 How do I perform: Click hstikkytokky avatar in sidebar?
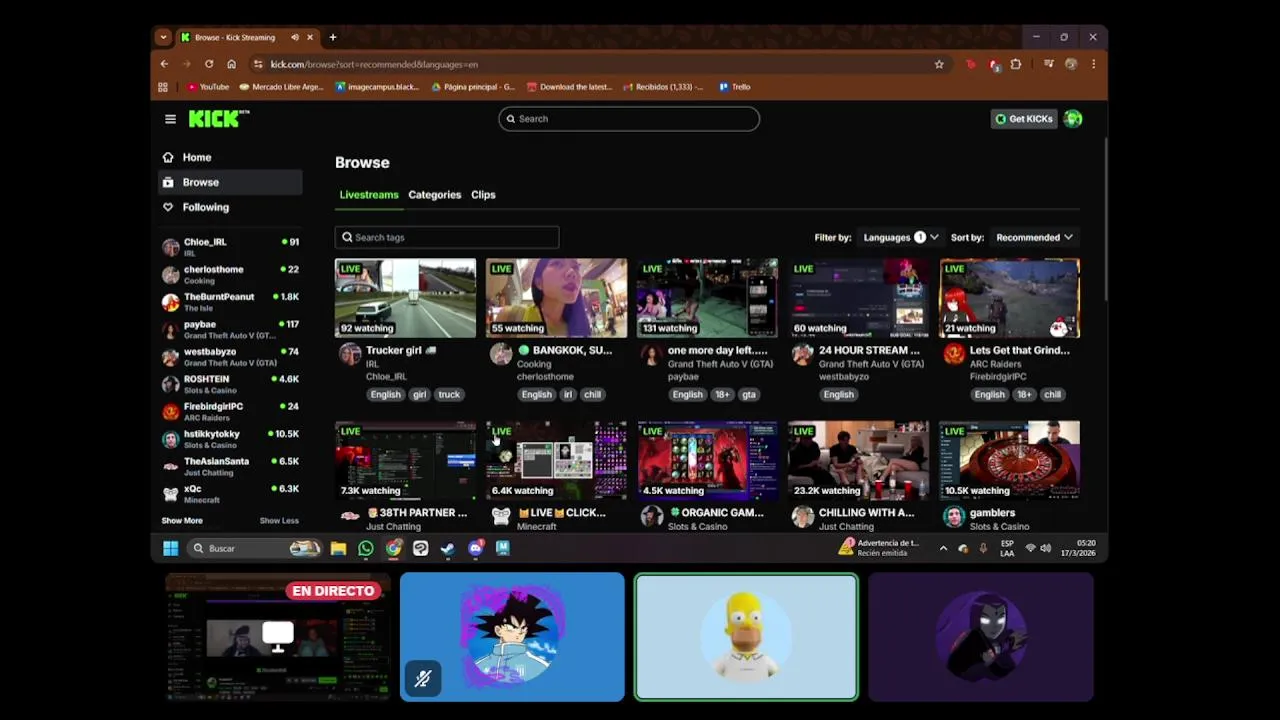pyautogui.click(x=171, y=439)
